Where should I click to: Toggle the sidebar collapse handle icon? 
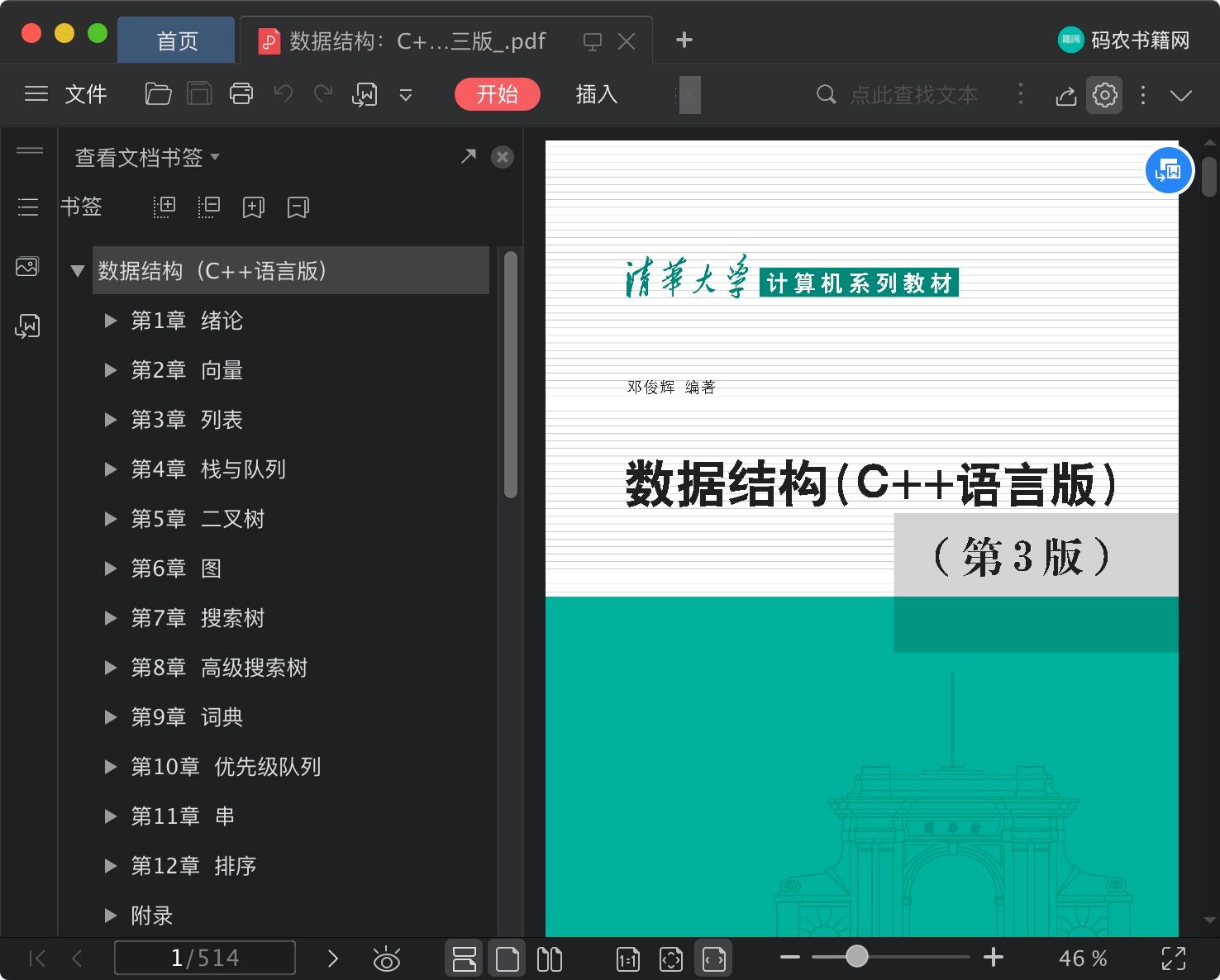(x=30, y=150)
